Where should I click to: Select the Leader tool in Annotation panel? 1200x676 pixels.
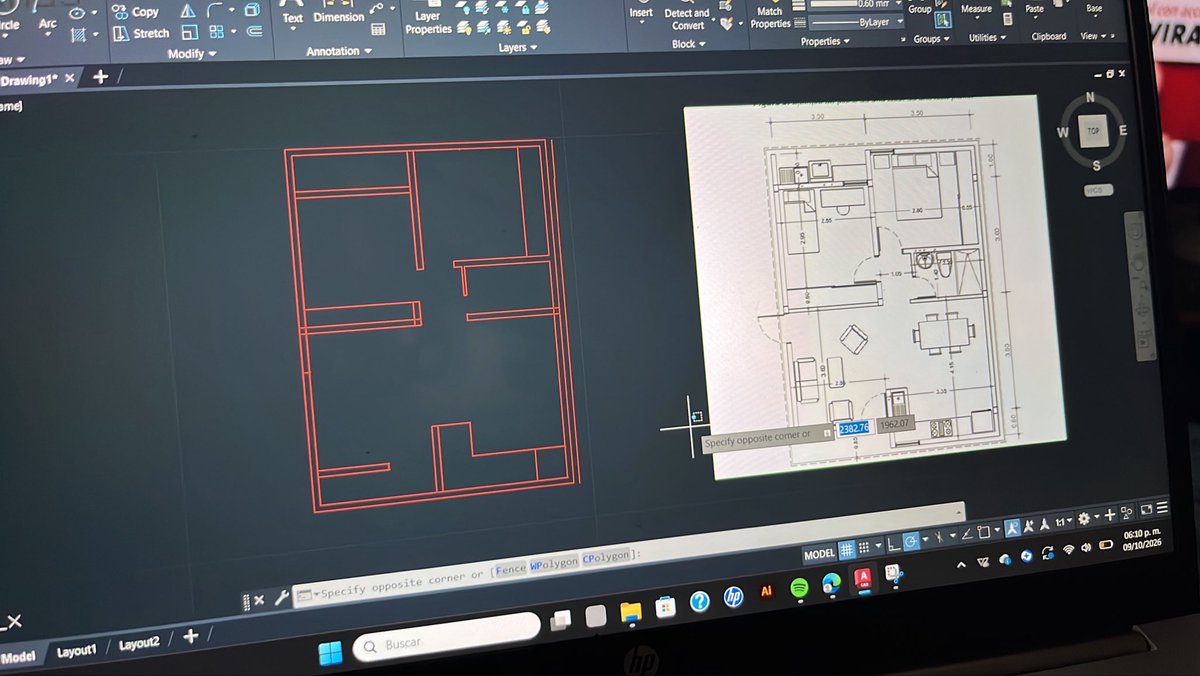376,8
